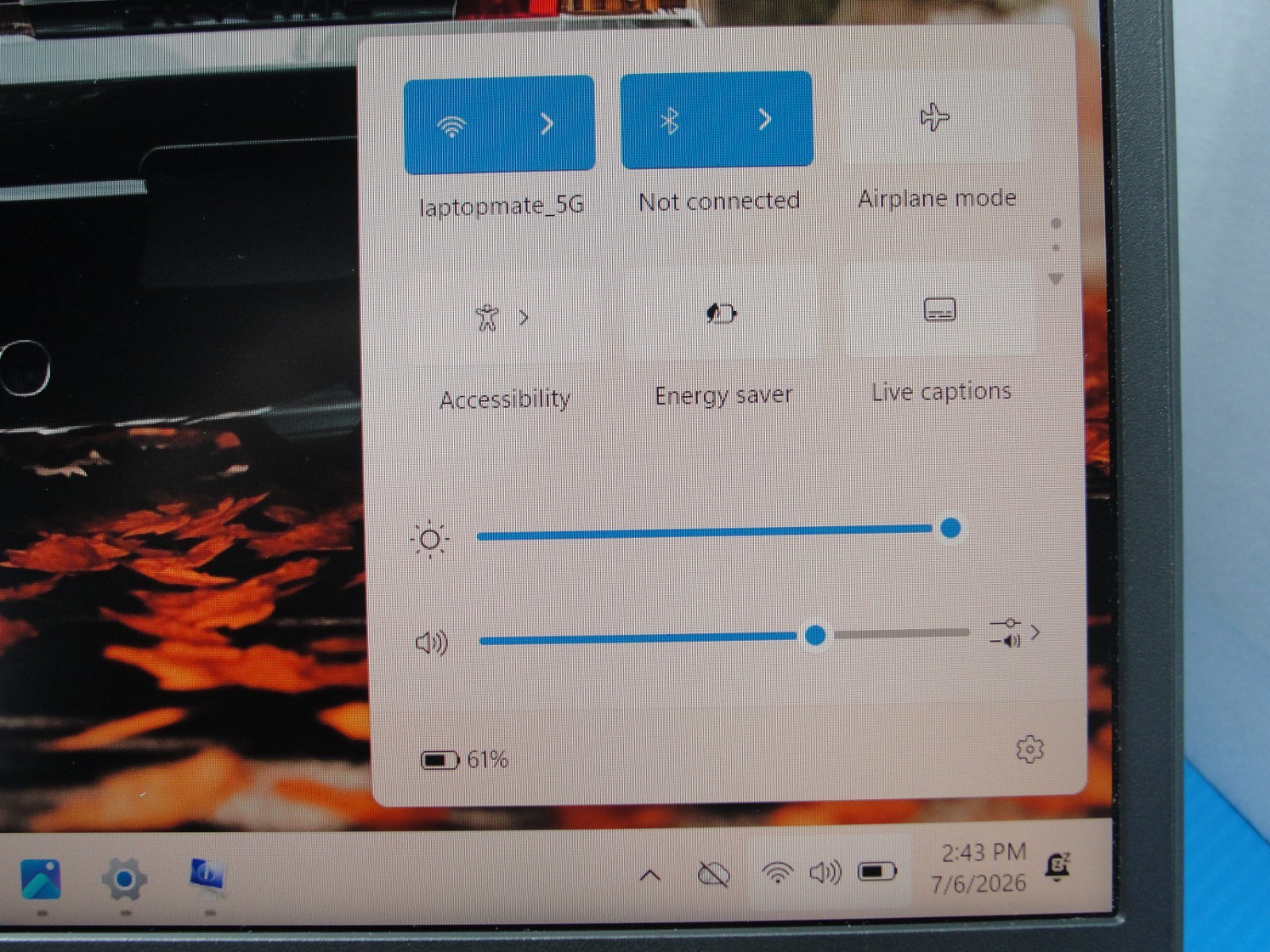Image resolution: width=1270 pixels, height=952 pixels.
Task: Click the brightness sun icon
Action: tap(429, 539)
